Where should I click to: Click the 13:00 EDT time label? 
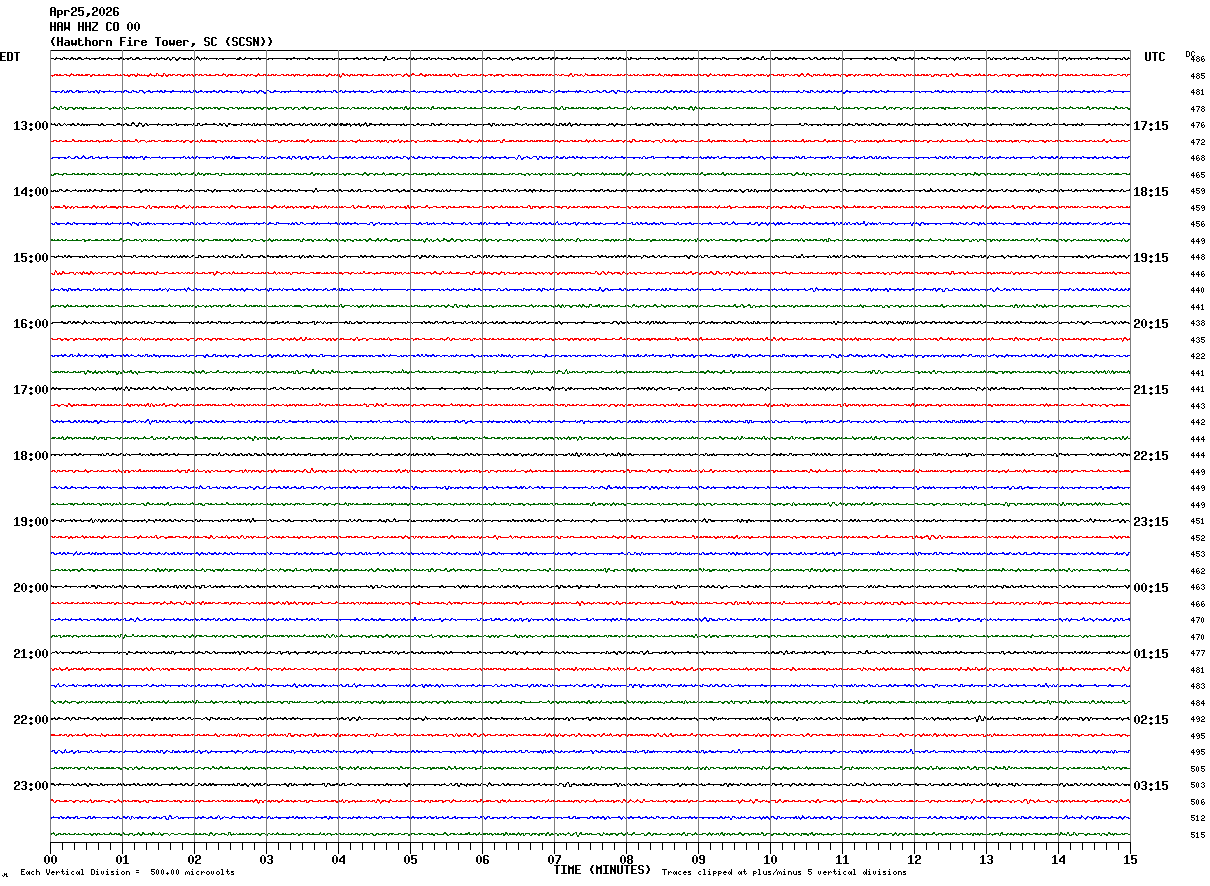coord(30,126)
